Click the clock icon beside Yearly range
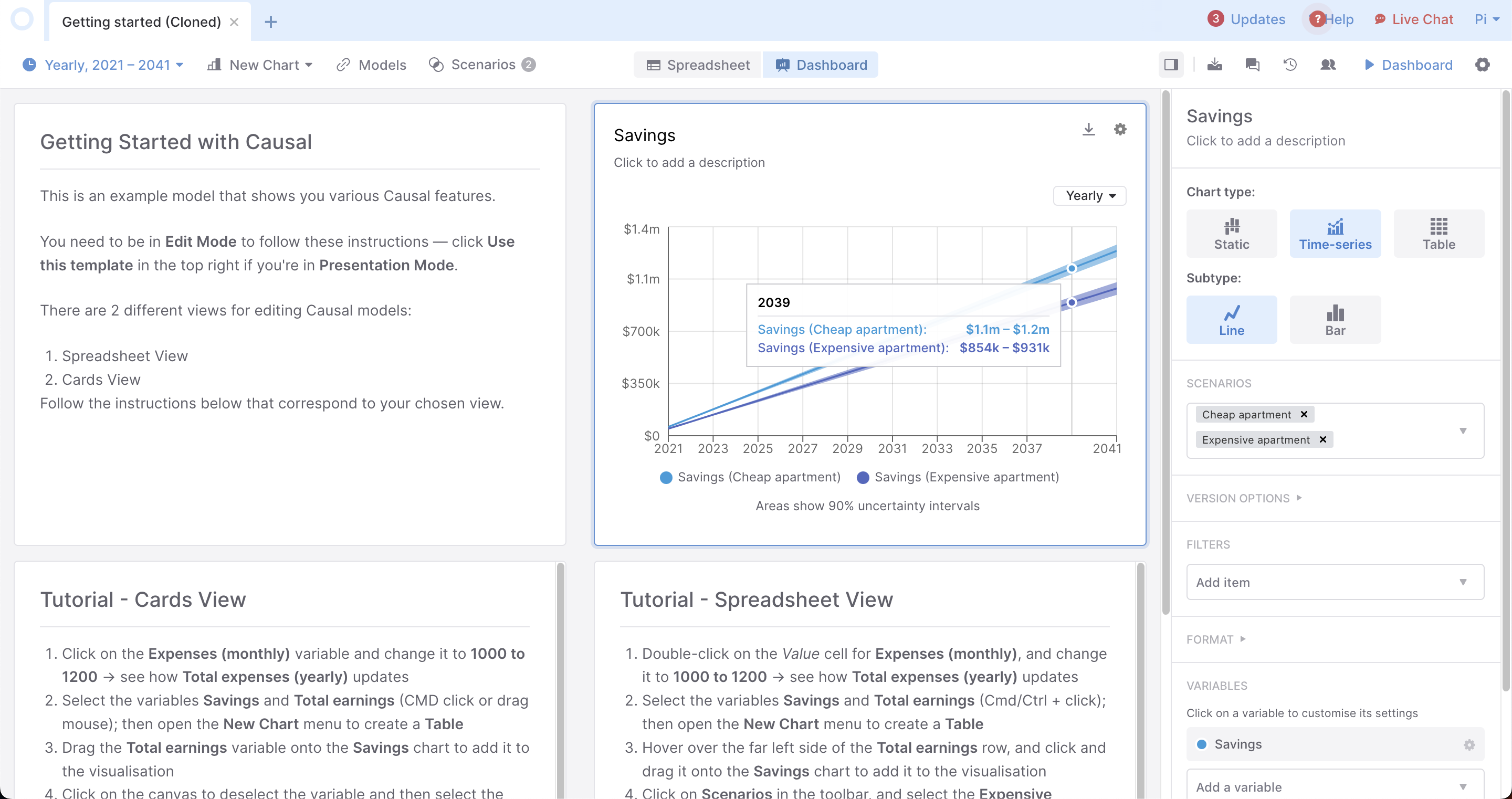The width and height of the screenshot is (1512, 799). point(29,65)
